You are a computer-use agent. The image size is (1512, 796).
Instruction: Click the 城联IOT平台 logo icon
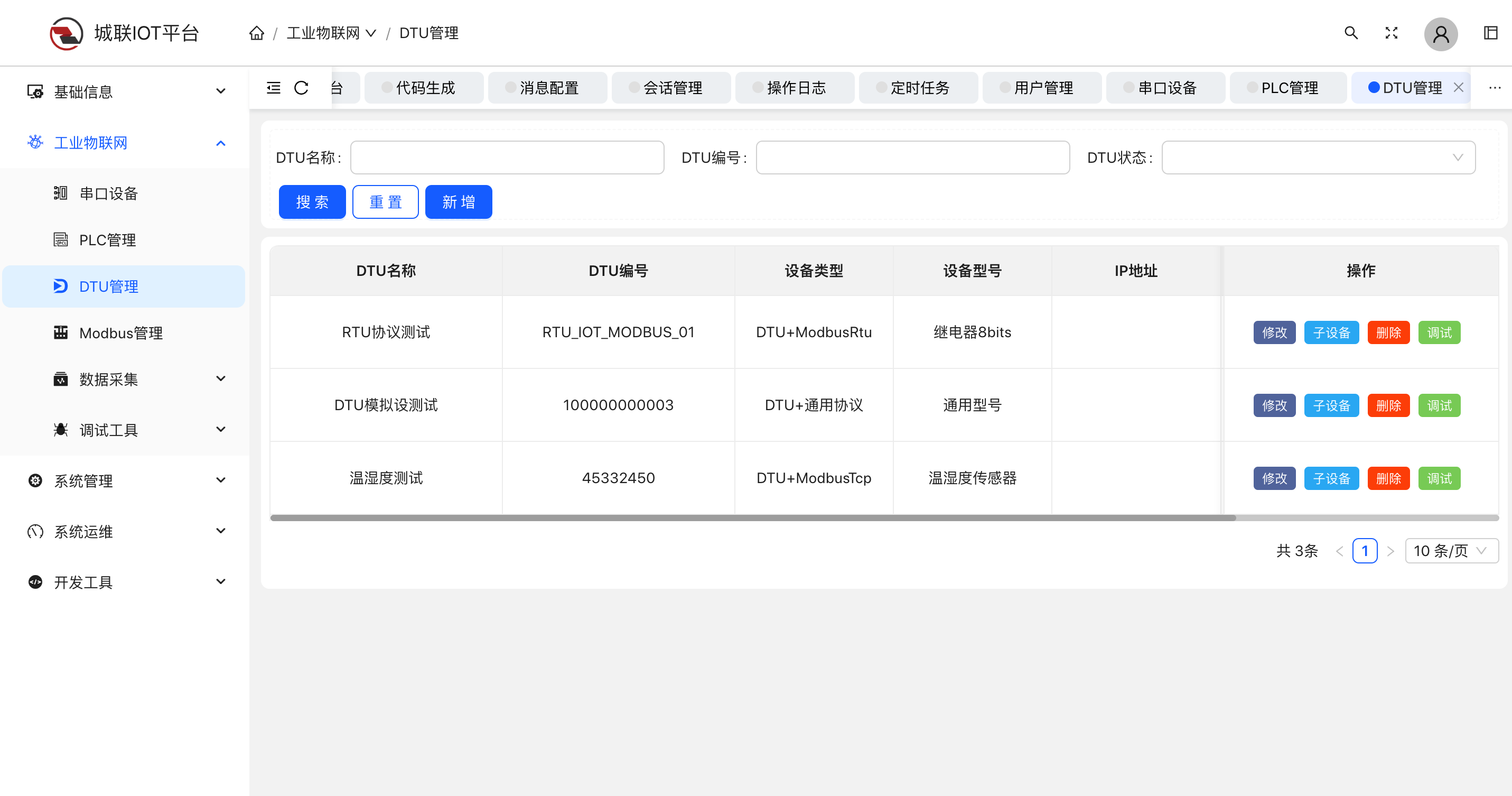pyautogui.click(x=66, y=33)
